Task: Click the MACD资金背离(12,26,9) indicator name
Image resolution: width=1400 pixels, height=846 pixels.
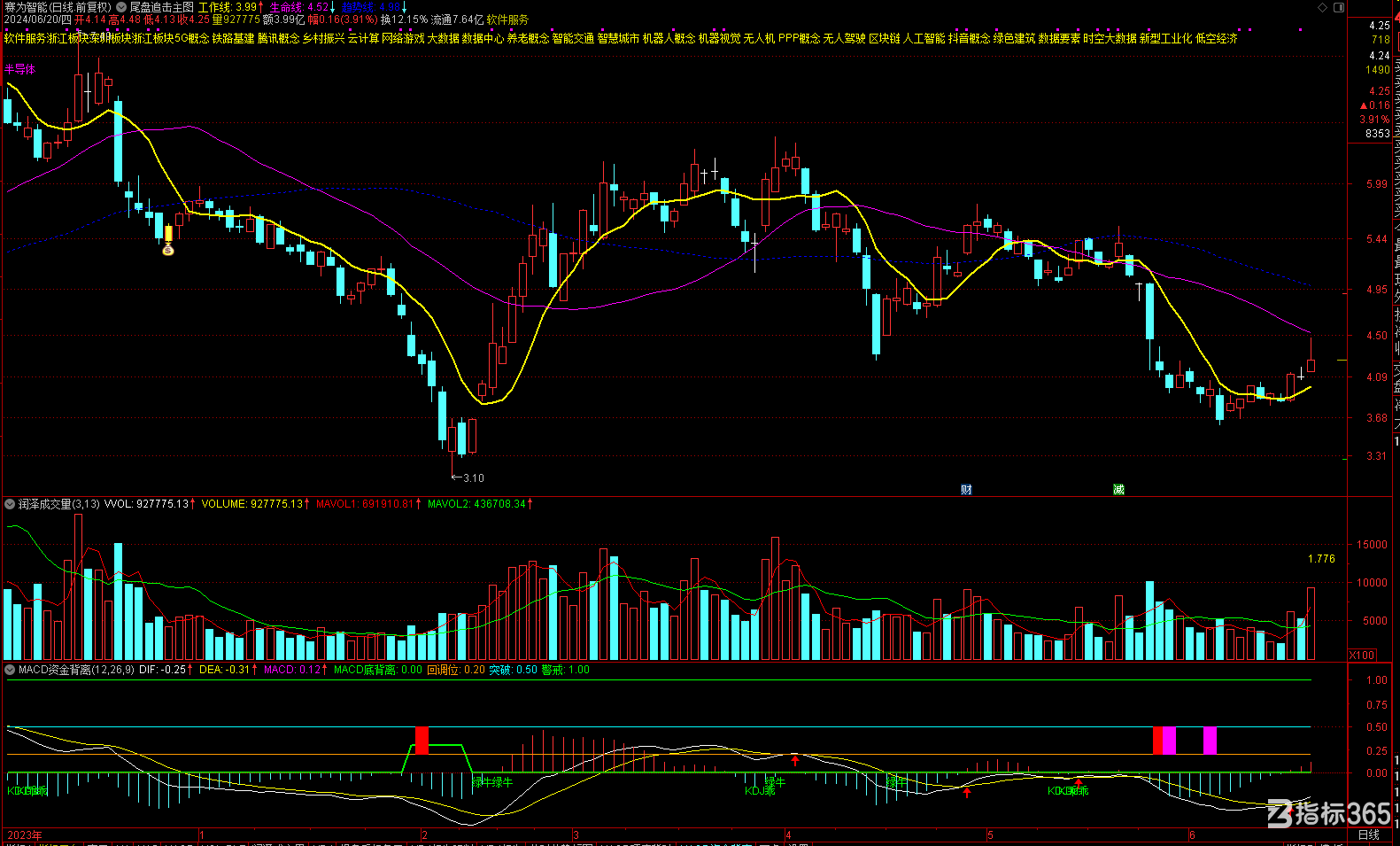Action: click(x=76, y=670)
